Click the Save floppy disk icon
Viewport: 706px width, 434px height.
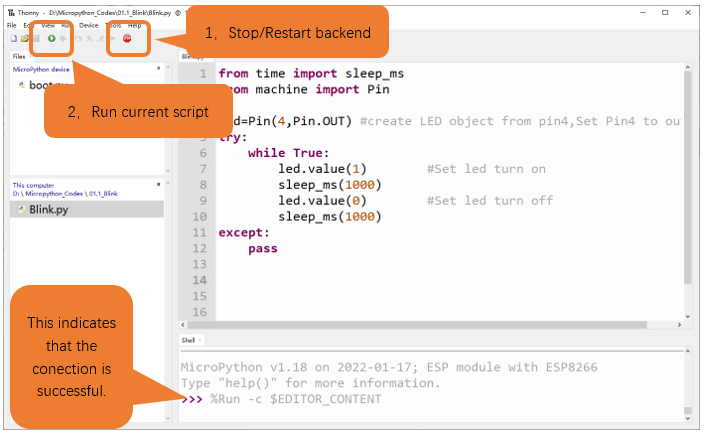click(x=36, y=39)
